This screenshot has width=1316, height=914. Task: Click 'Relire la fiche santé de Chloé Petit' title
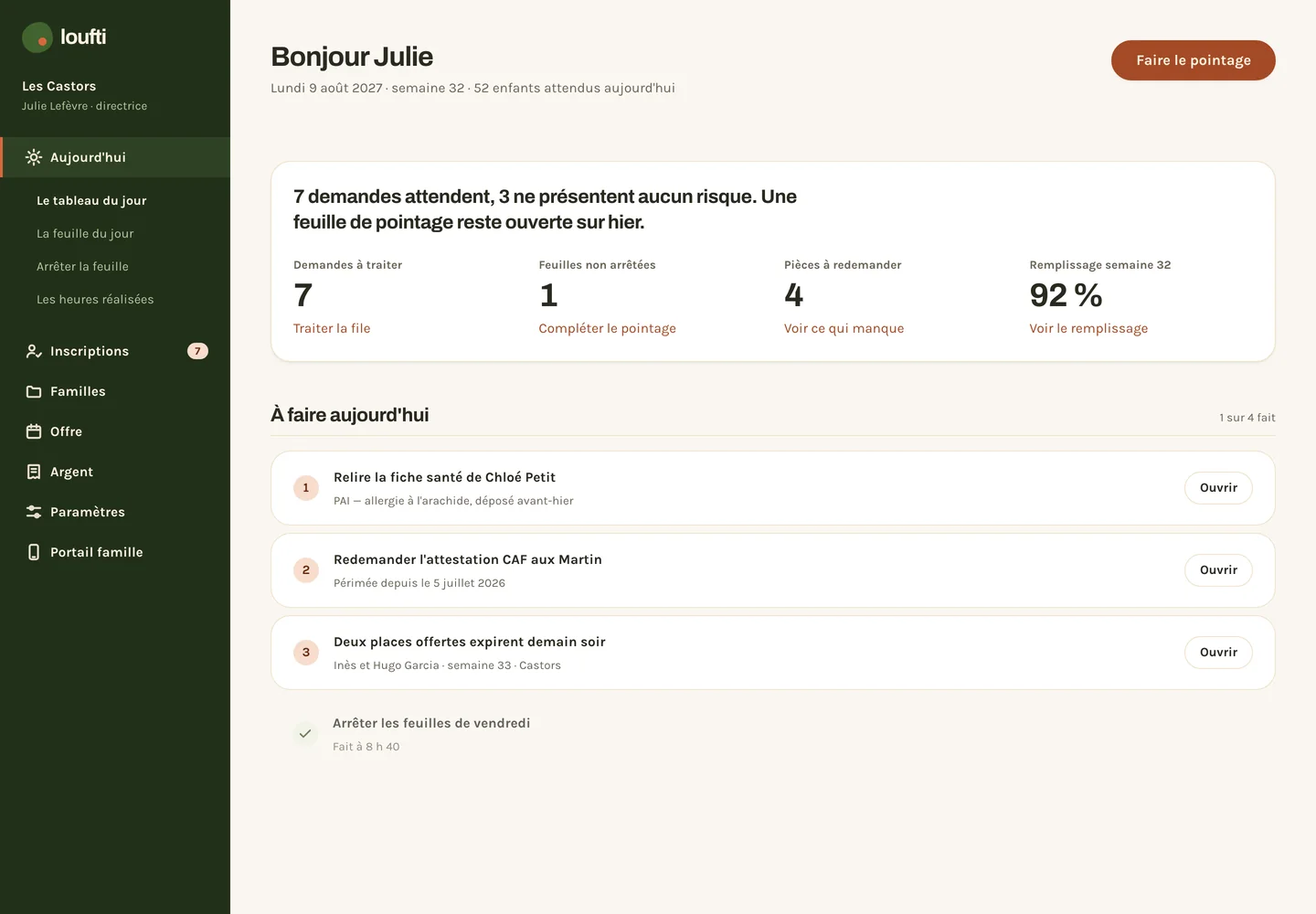click(444, 477)
